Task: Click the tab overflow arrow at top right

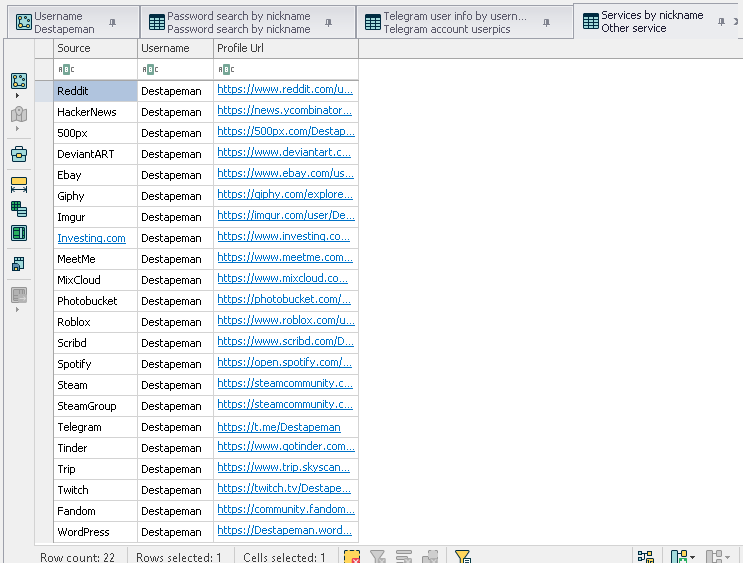Action: click(x=736, y=21)
